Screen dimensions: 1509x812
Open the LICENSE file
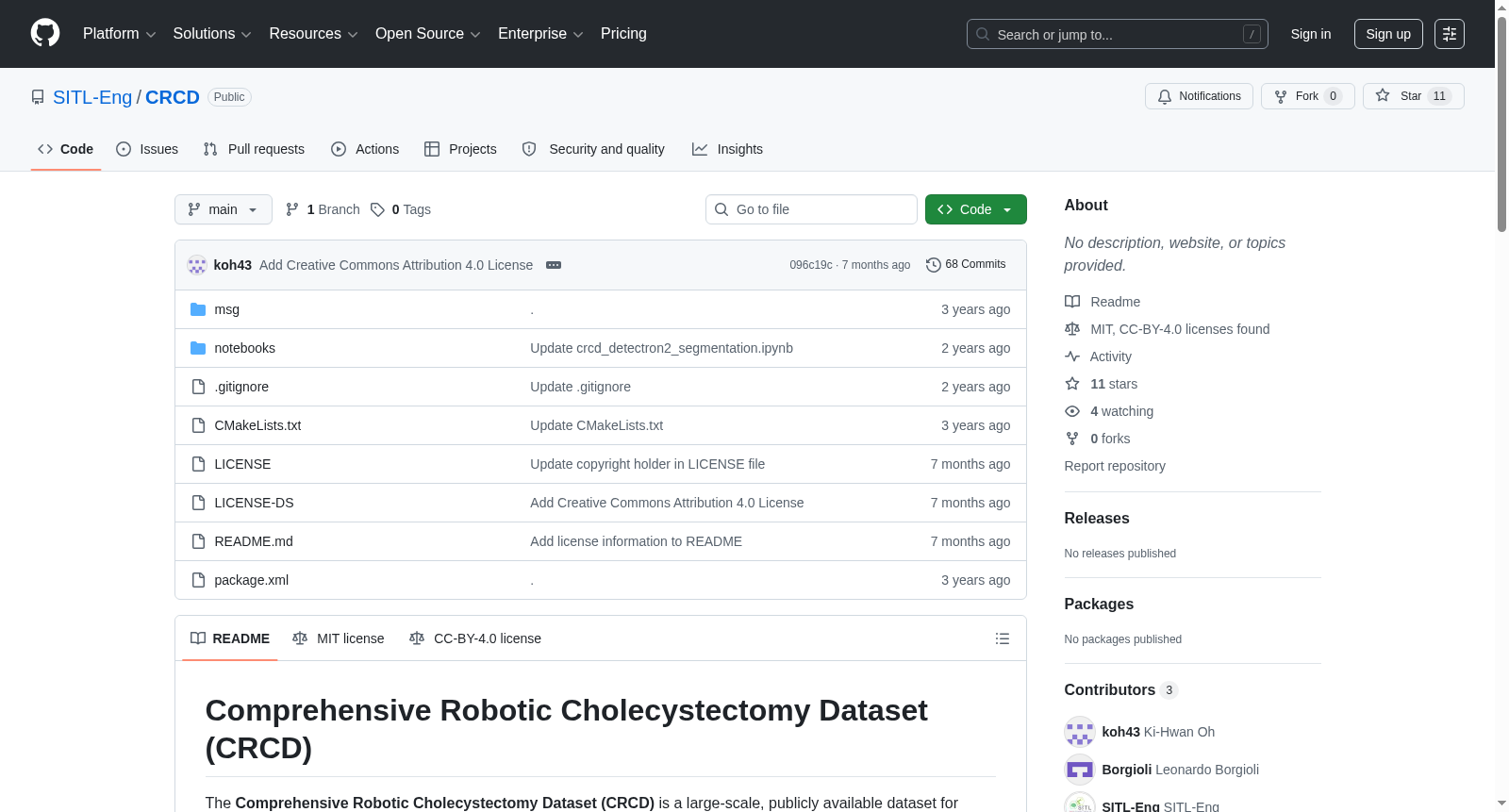[242, 464]
